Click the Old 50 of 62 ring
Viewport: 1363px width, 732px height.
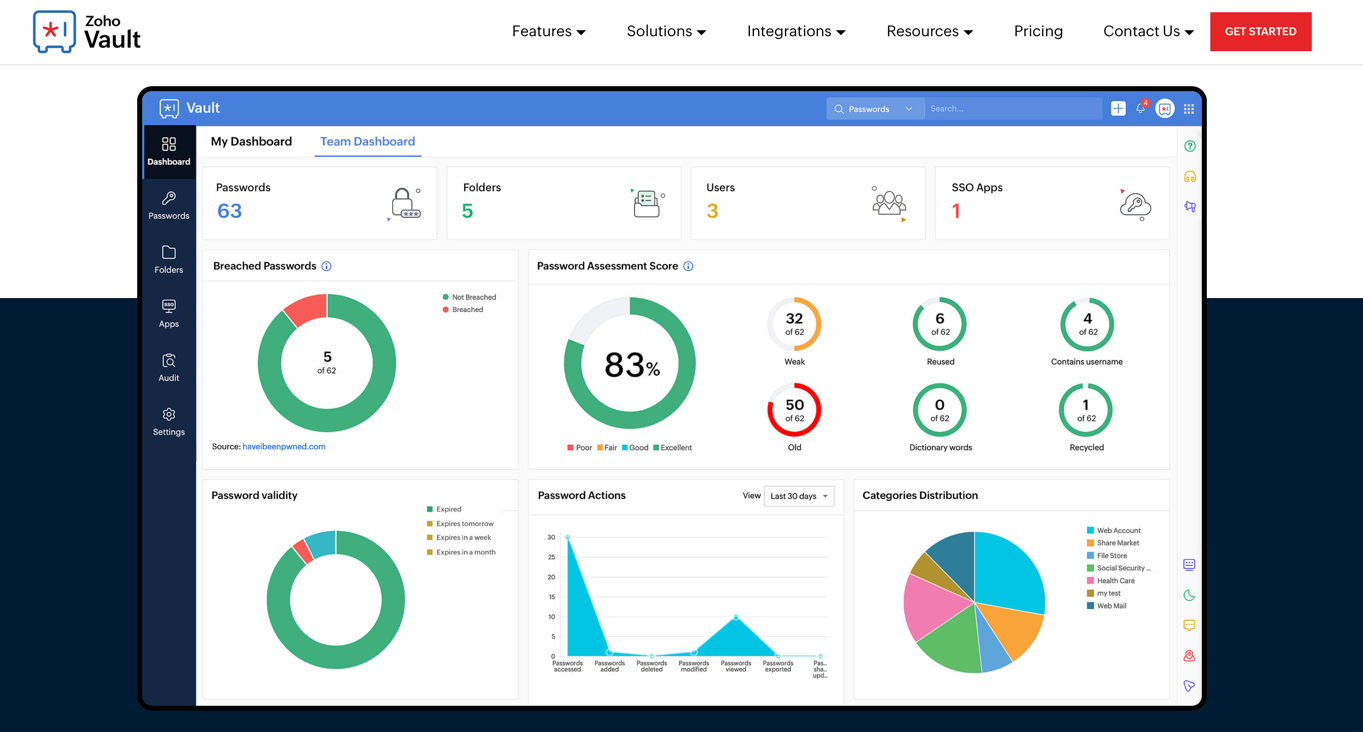pos(794,410)
